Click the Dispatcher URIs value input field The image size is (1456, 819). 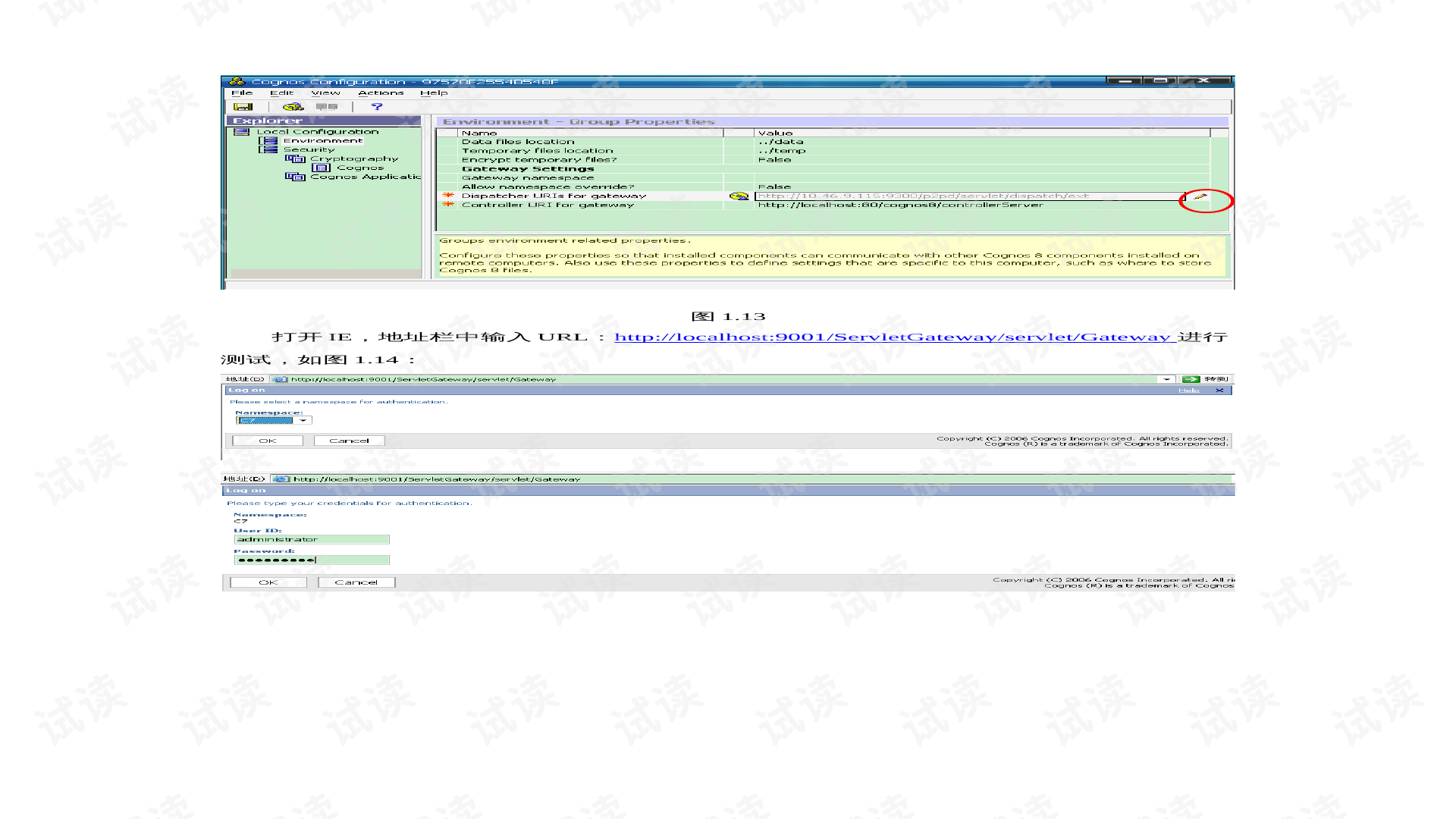(x=970, y=196)
